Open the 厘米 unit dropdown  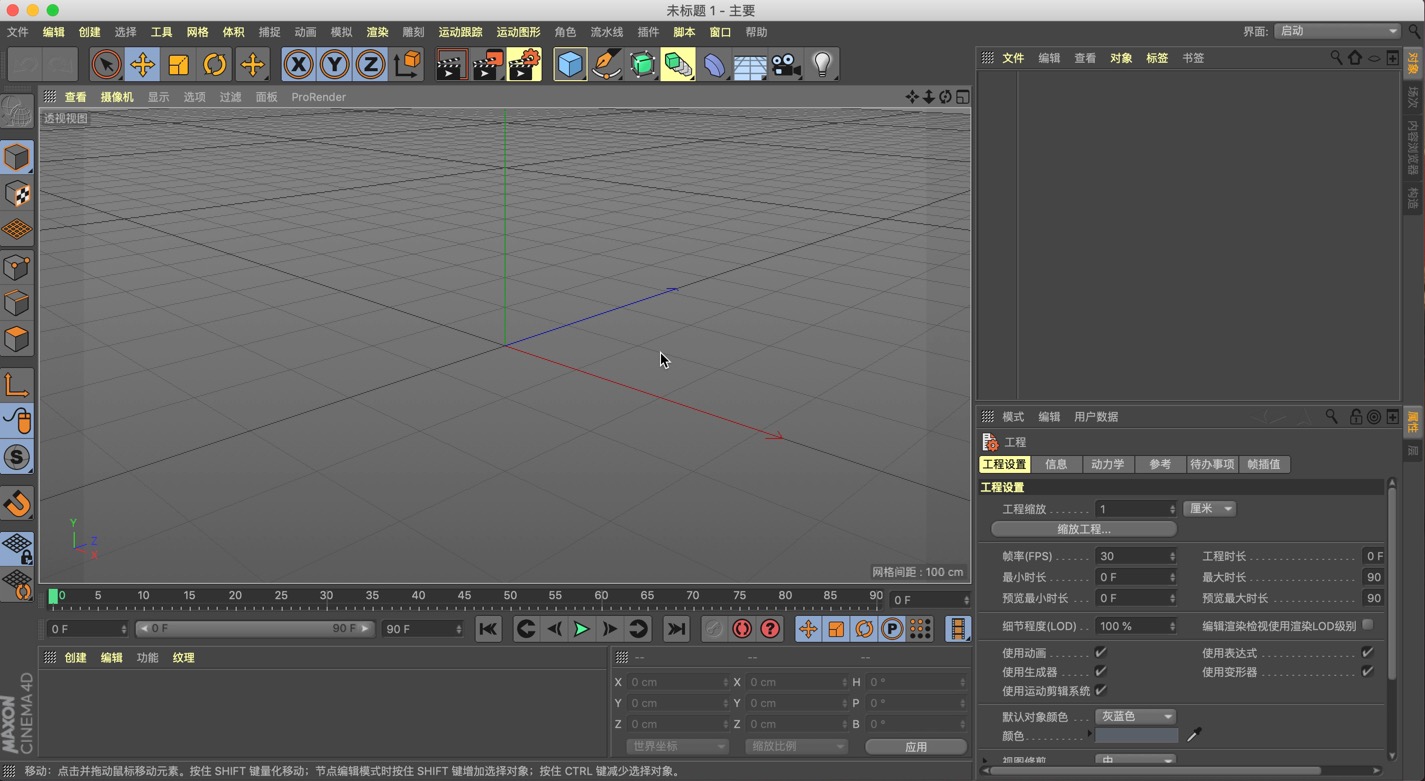(x=1210, y=509)
